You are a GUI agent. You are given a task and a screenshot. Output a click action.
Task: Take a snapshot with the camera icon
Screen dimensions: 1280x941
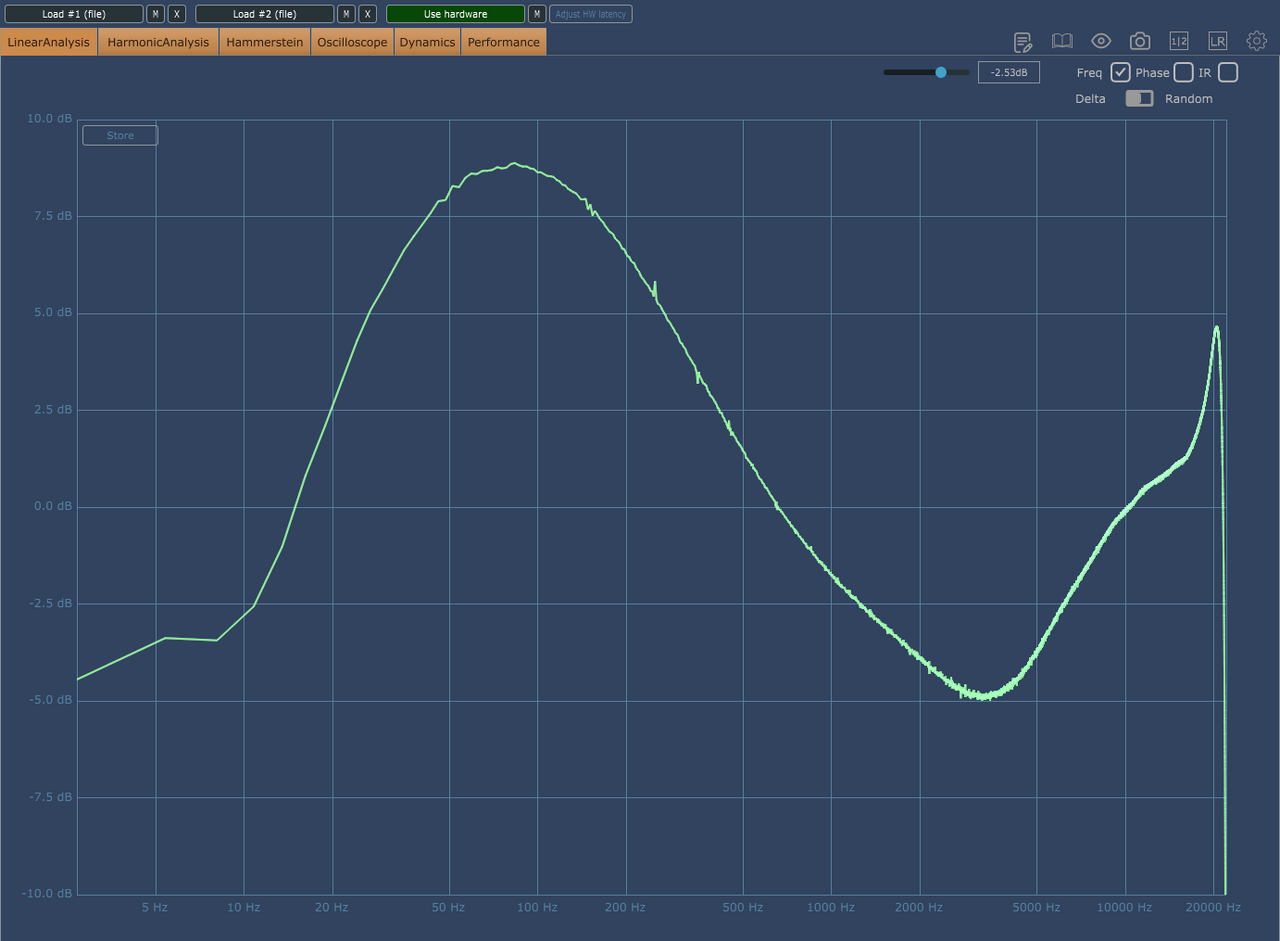click(1140, 41)
